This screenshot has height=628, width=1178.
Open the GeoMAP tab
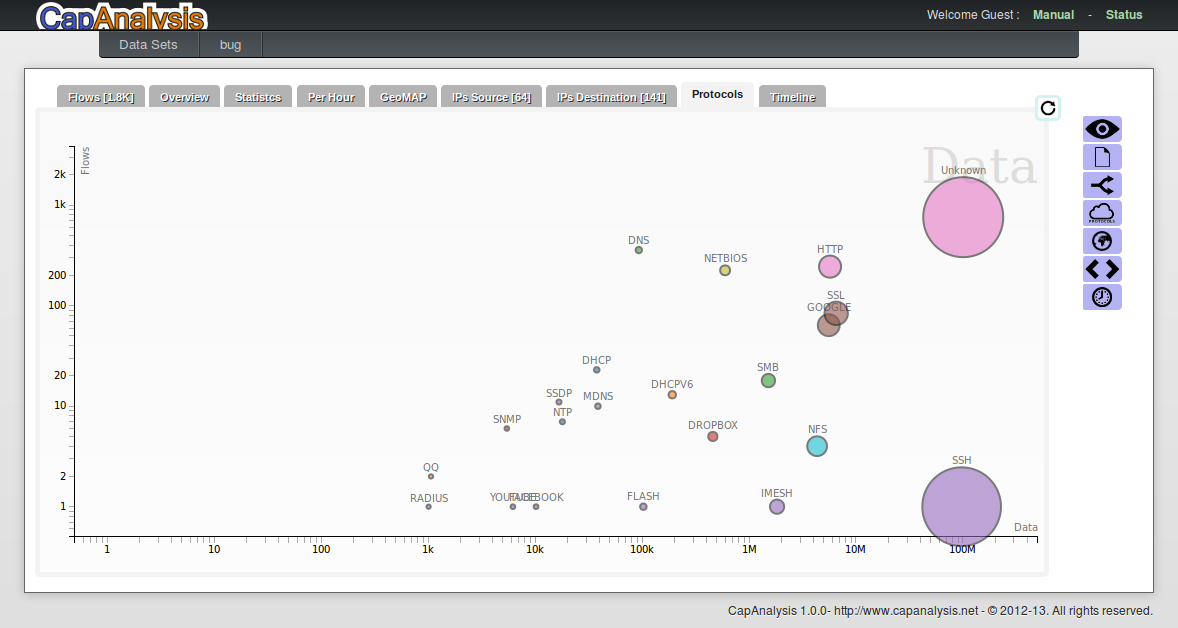[x=403, y=97]
